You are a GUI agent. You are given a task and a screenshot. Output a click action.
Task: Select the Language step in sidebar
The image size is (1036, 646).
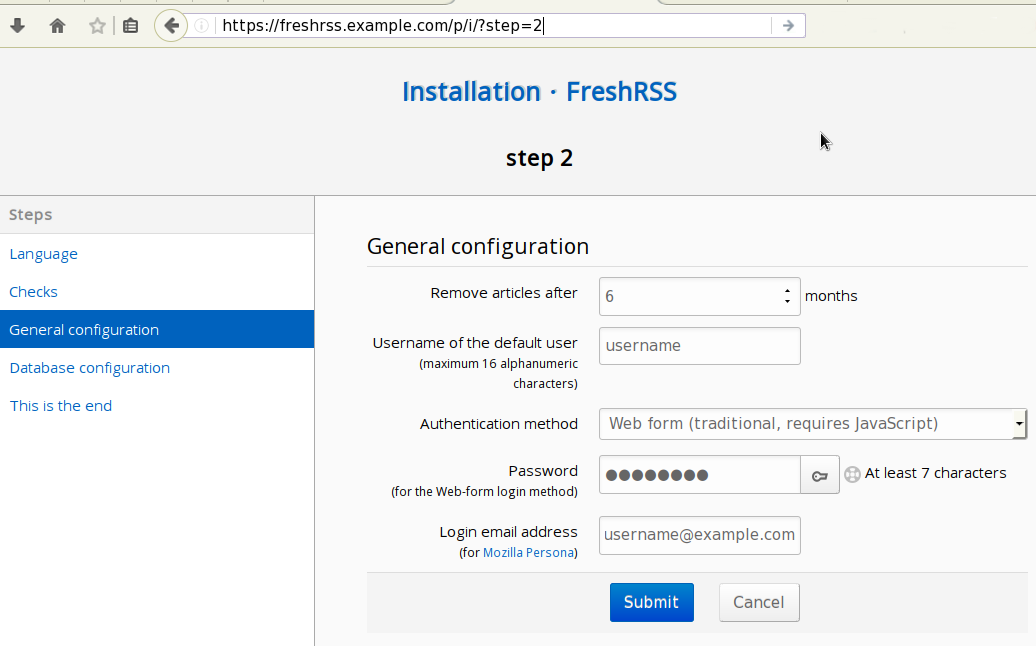43,254
